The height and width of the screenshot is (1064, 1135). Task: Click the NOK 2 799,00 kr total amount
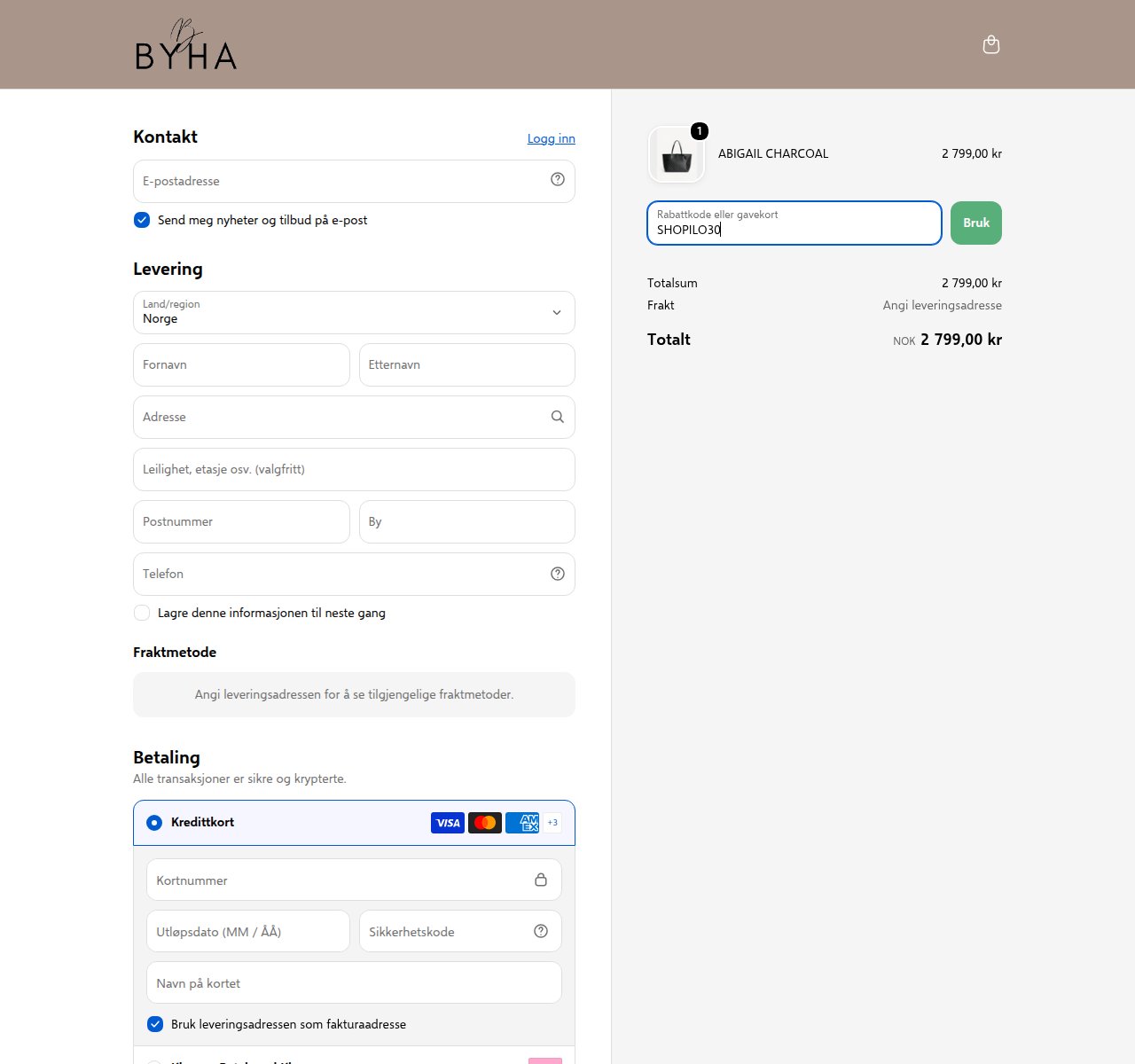click(947, 340)
